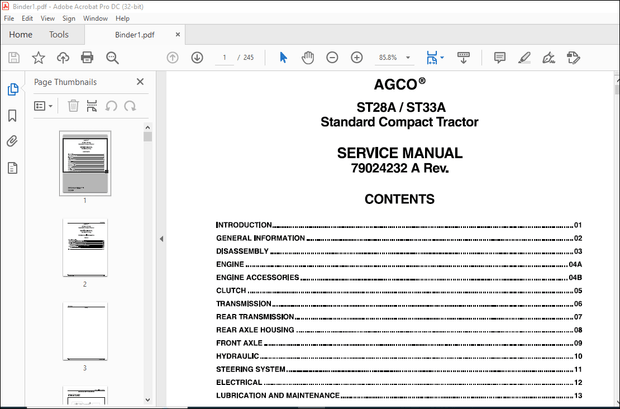Open the Bookmarks sidebar panel
620x409 pixels.
point(12,116)
